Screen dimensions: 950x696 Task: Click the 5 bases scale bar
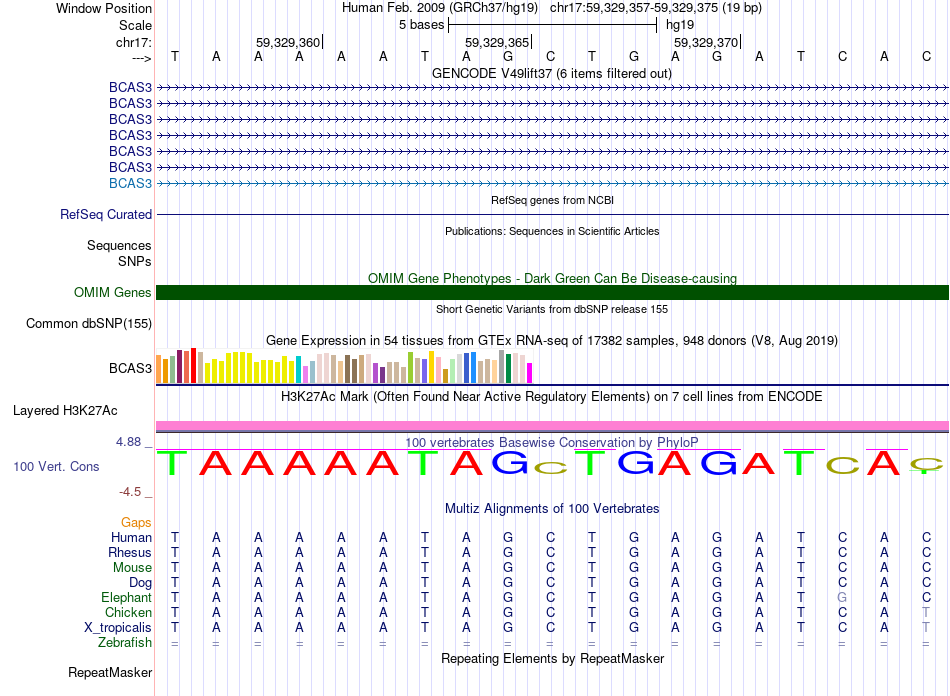[552, 25]
